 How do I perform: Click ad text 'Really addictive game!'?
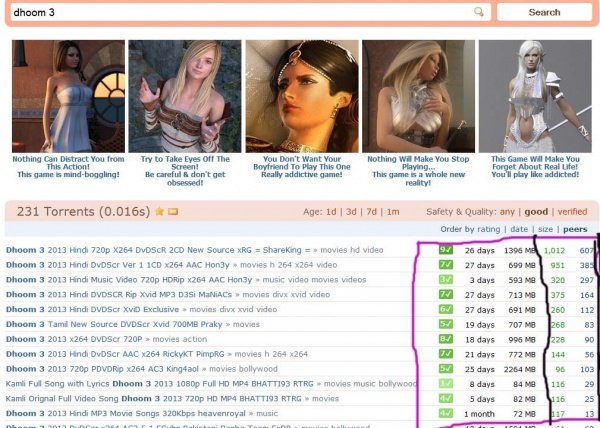302,175
